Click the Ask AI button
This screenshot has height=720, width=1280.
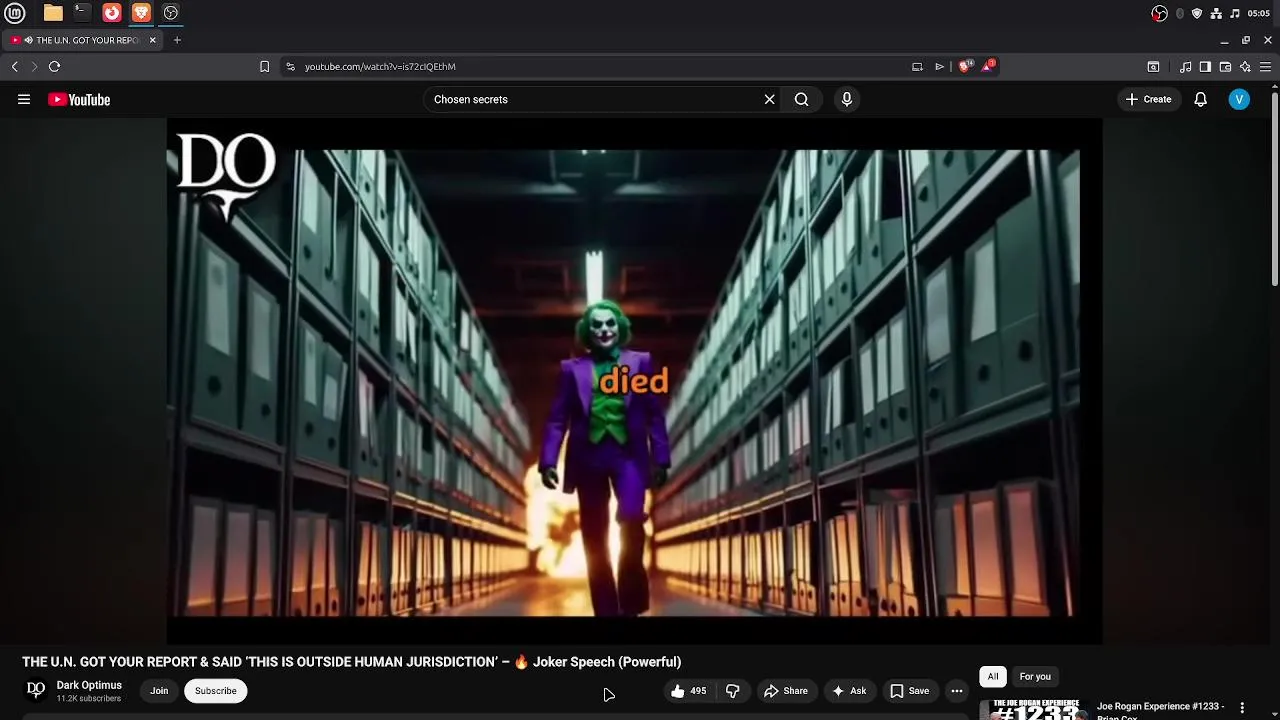click(849, 691)
